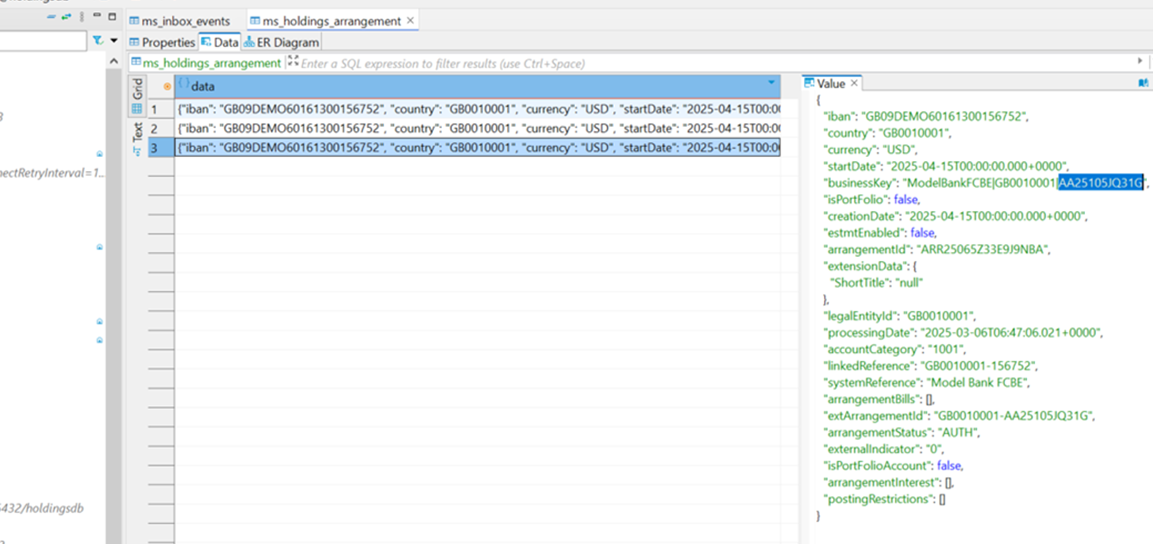Maximize the navigator panel
This screenshot has width=1153, height=544.
tap(111, 17)
